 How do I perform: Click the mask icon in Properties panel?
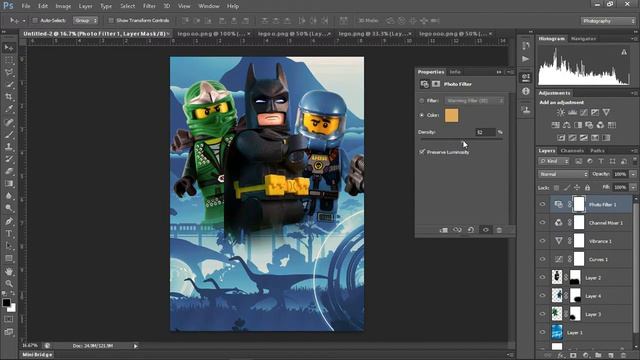pos(436,84)
